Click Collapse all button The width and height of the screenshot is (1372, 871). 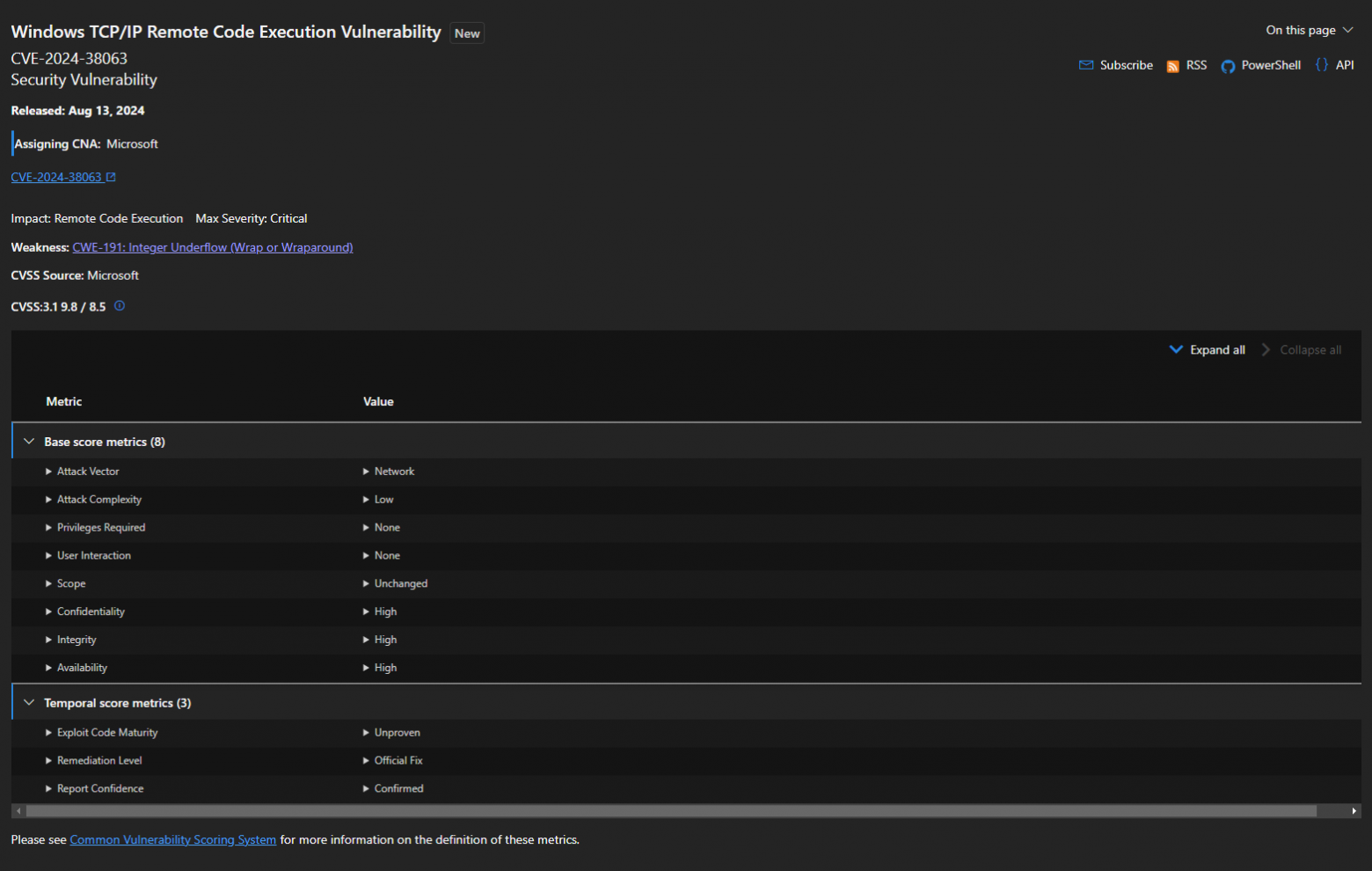[x=1302, y=350]
